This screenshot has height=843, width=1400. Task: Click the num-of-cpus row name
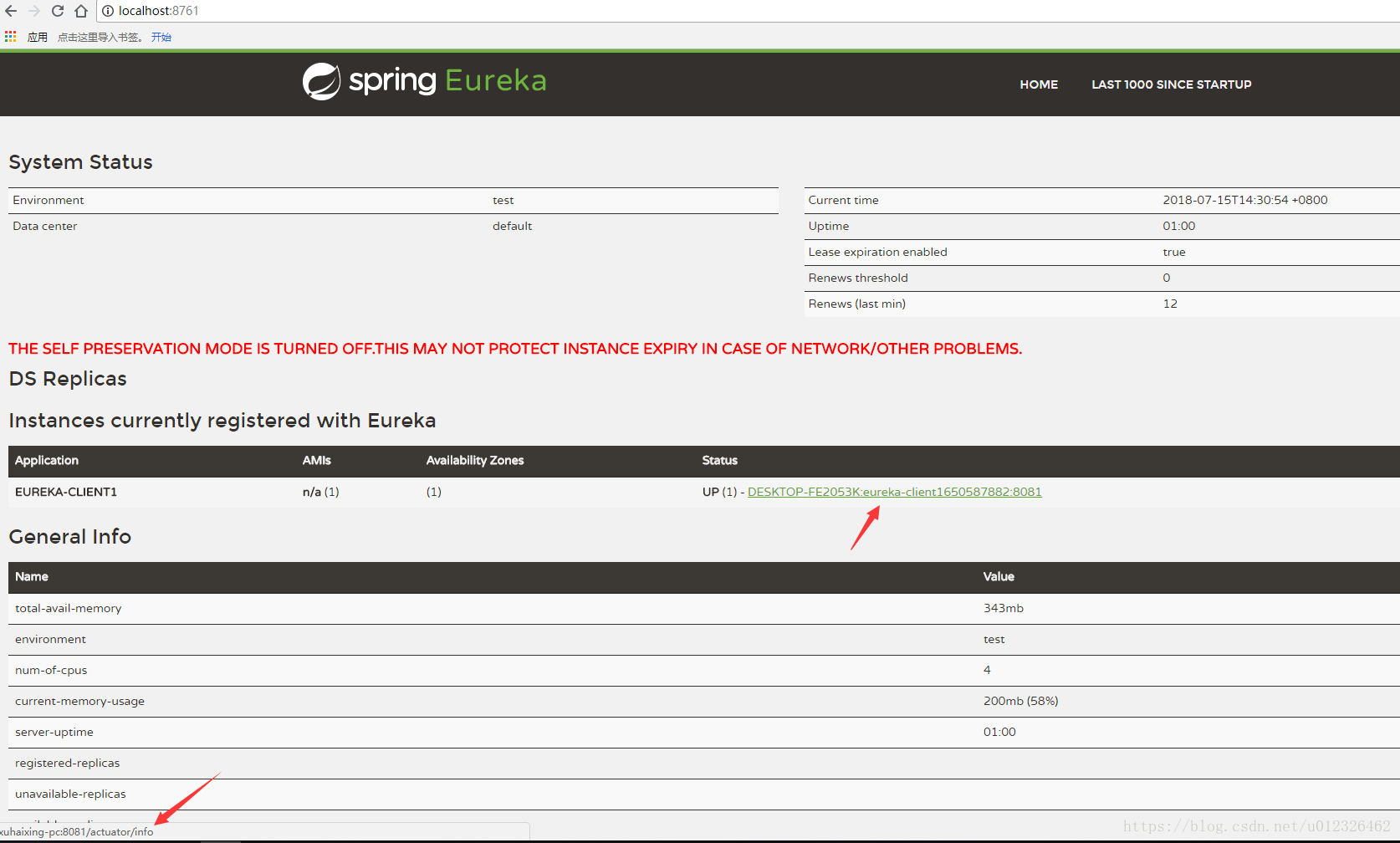tap(51, 670)
